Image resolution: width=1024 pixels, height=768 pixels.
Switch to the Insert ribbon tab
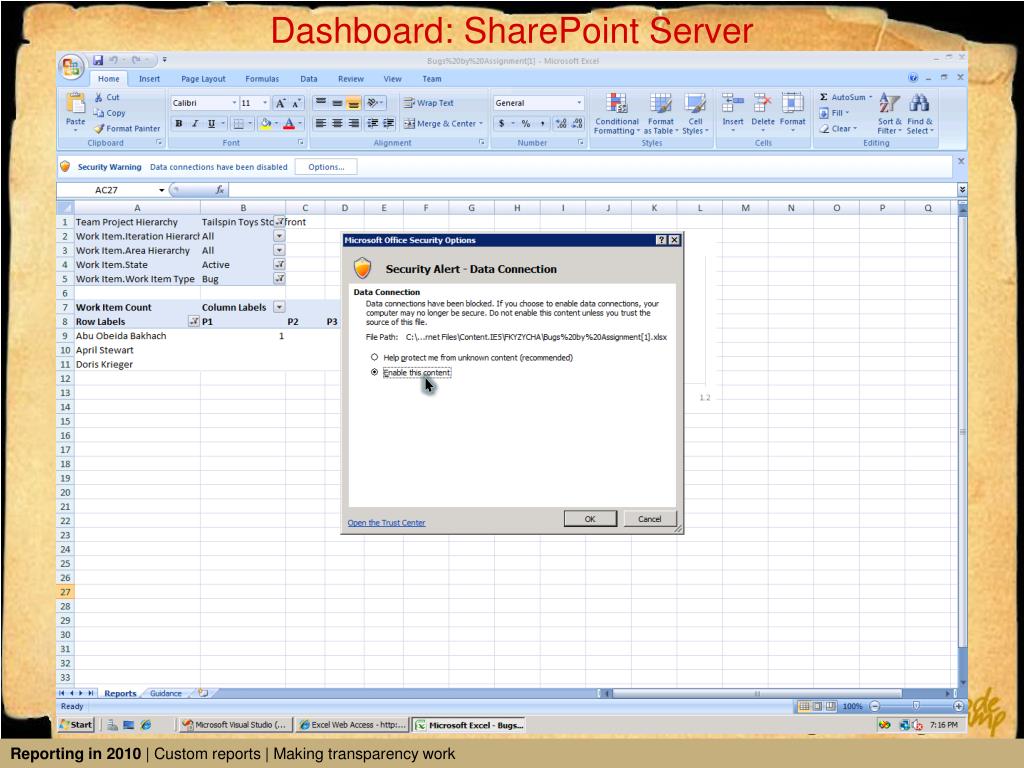click(149, 79)
